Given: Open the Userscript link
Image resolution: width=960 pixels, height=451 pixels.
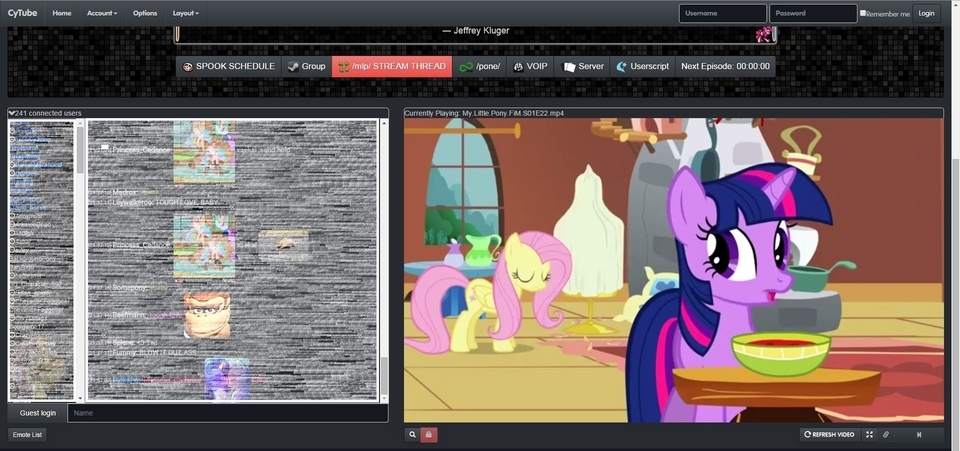Looking at the screenshot, I should pos(642,67).
